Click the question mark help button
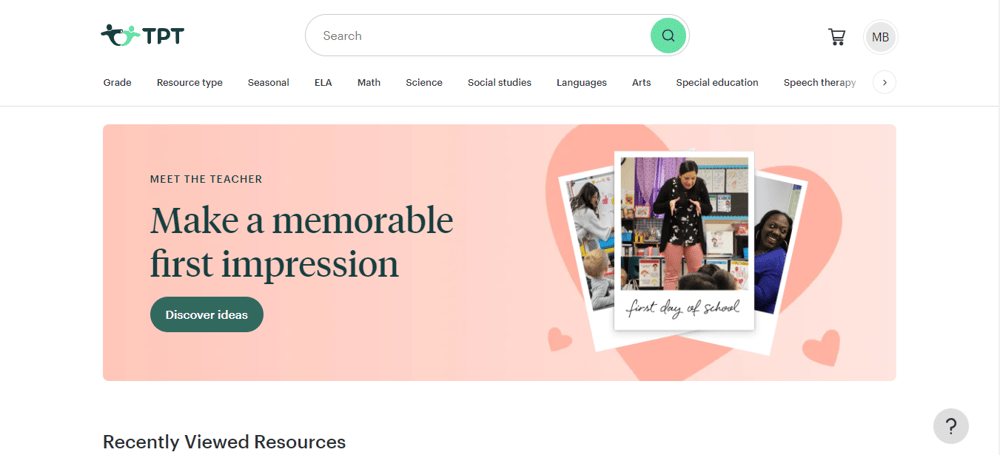Viewport: 1000px width, 455px height. pyautogui.click(x=950, y=426)
